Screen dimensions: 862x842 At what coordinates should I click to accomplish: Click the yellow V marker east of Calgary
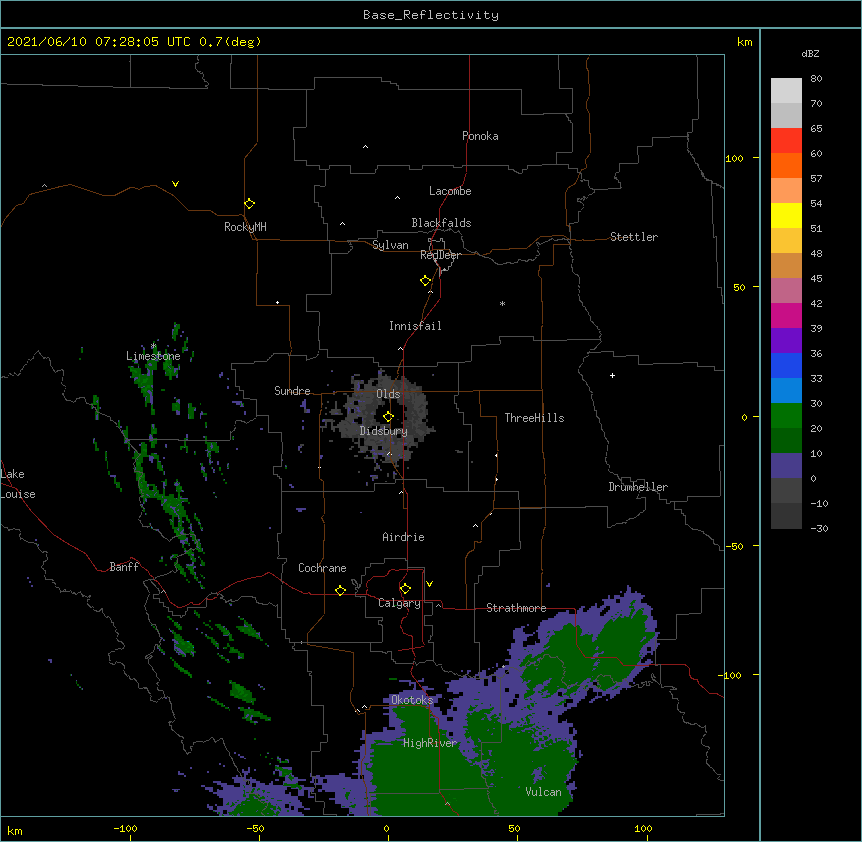[429, 584]
